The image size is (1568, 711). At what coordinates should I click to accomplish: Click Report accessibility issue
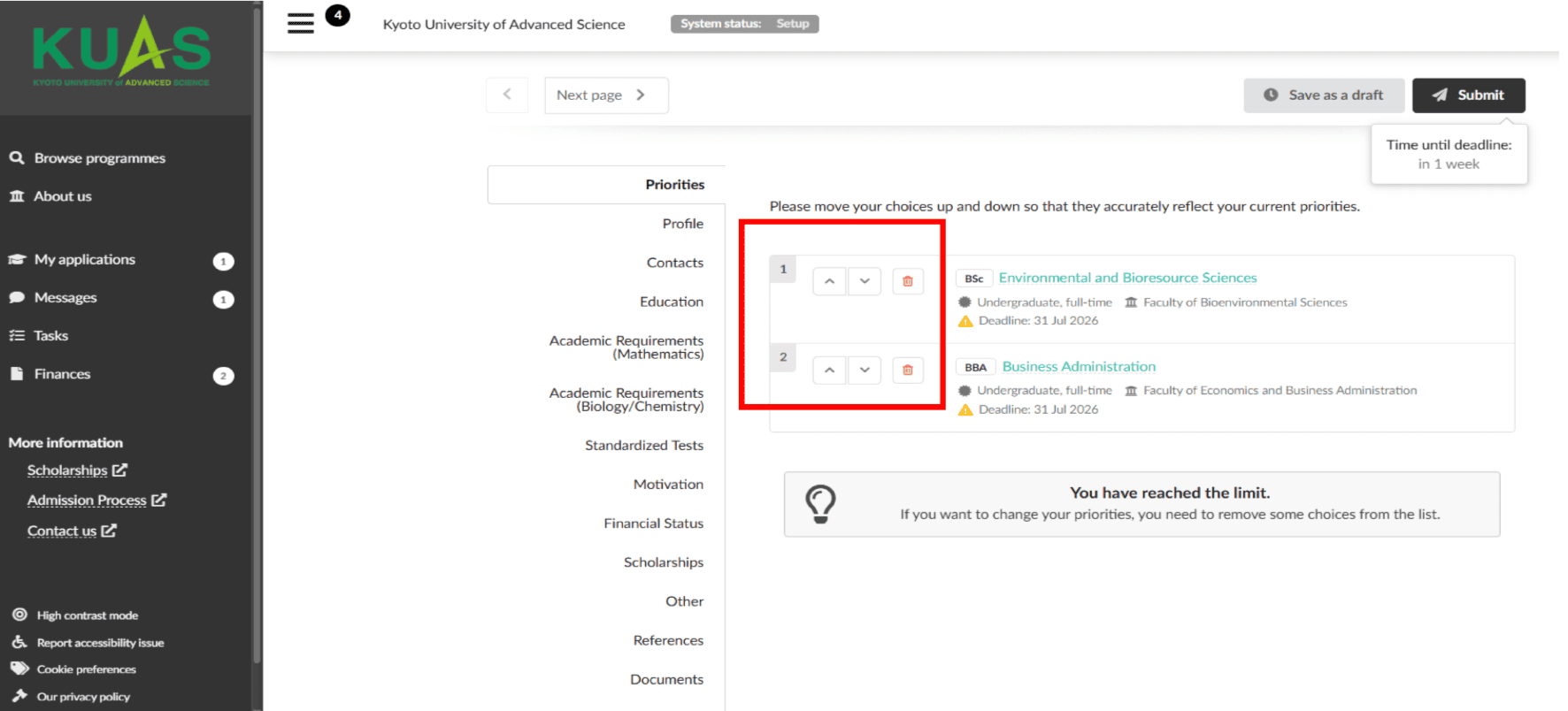point(88,642)
